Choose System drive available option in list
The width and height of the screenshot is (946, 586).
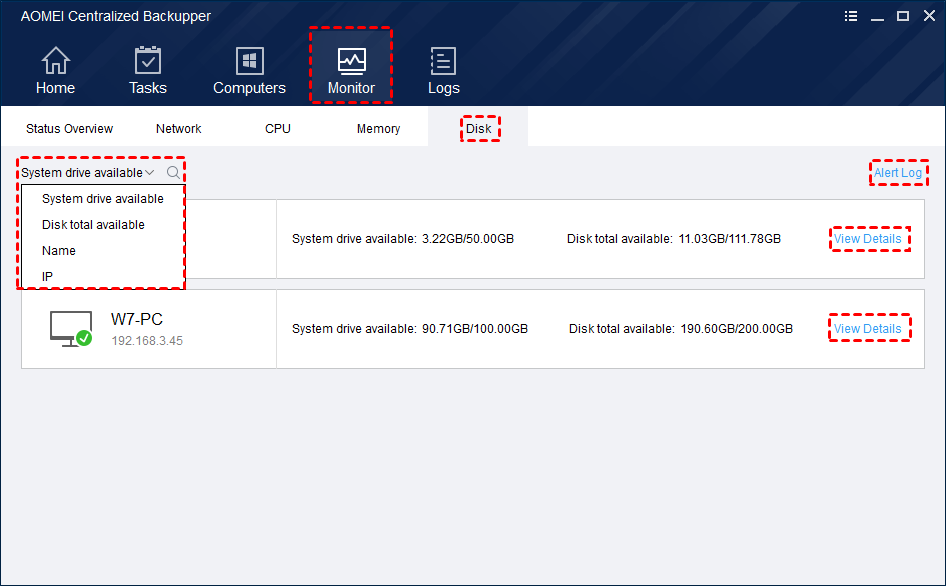(x=103, y=199)
